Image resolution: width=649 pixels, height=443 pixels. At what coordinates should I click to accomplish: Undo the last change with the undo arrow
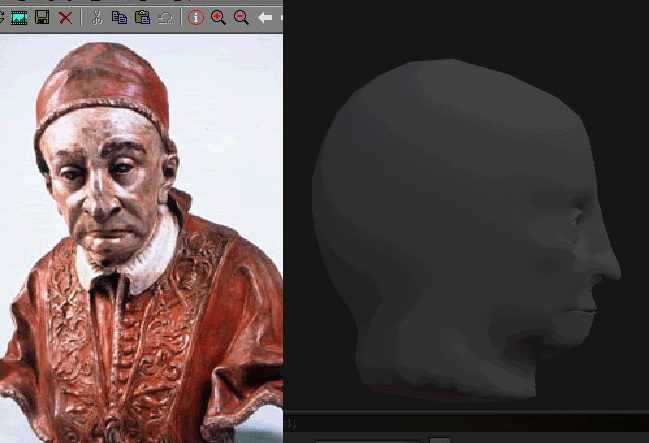tap(165, 18)
